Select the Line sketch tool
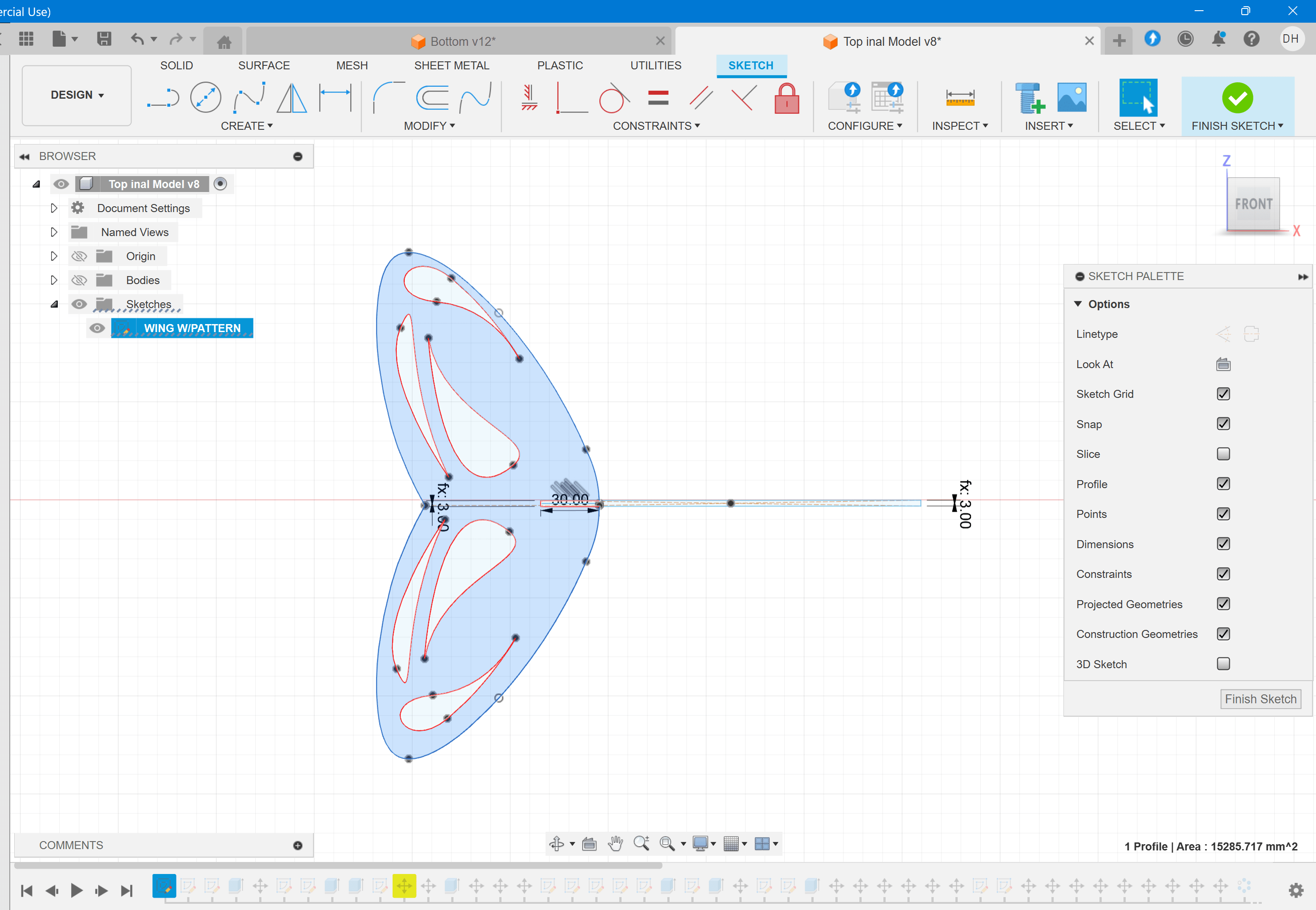 pyautogui.click(x=163, y=98)
